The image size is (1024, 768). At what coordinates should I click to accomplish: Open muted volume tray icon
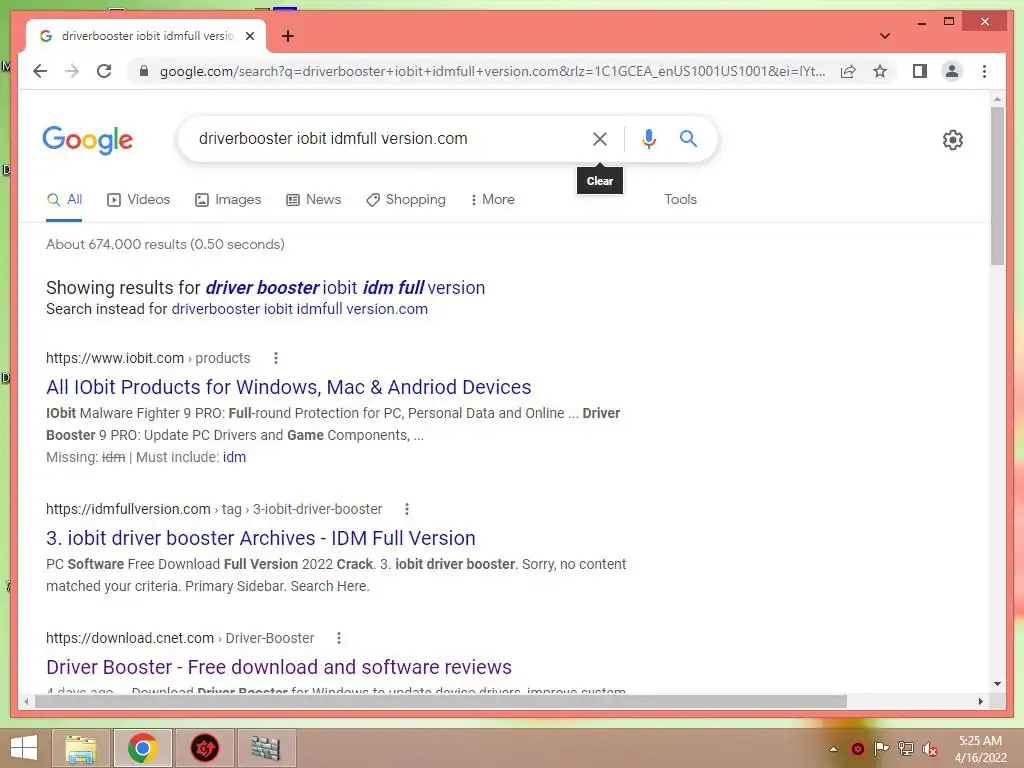click(x=929, y=749)
